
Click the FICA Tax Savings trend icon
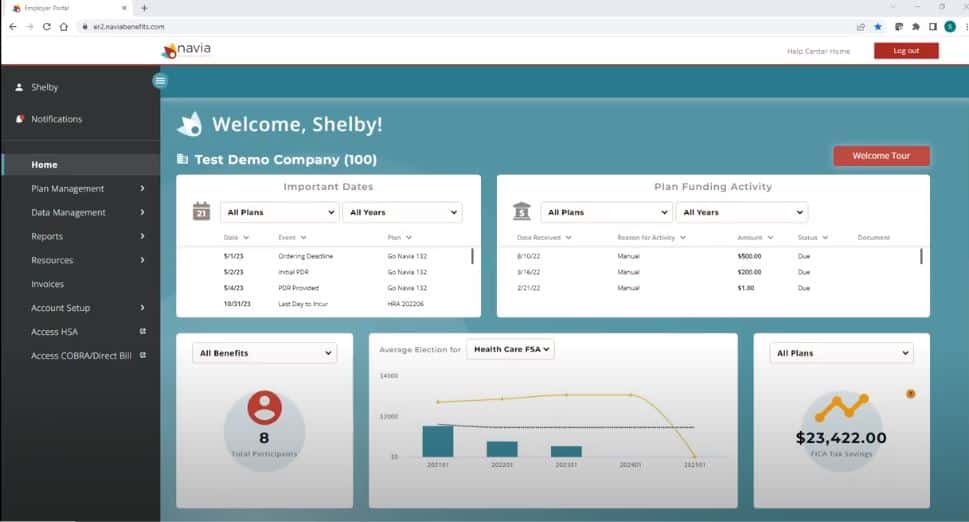(x=841, y=407)
